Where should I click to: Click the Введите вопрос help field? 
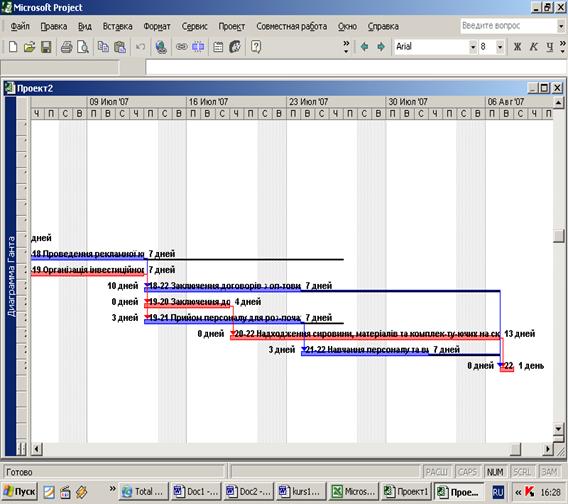click(x=509, y=26)
